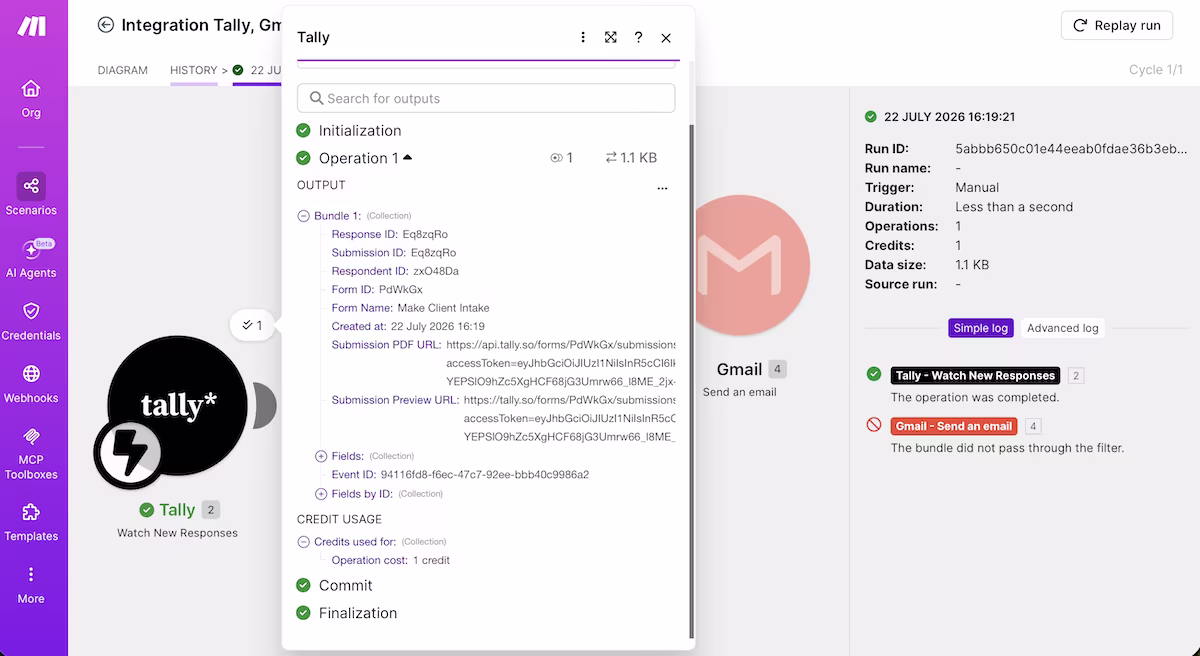Click the Replay run button
The image size is (1200, 656).
coord(1117,25)
